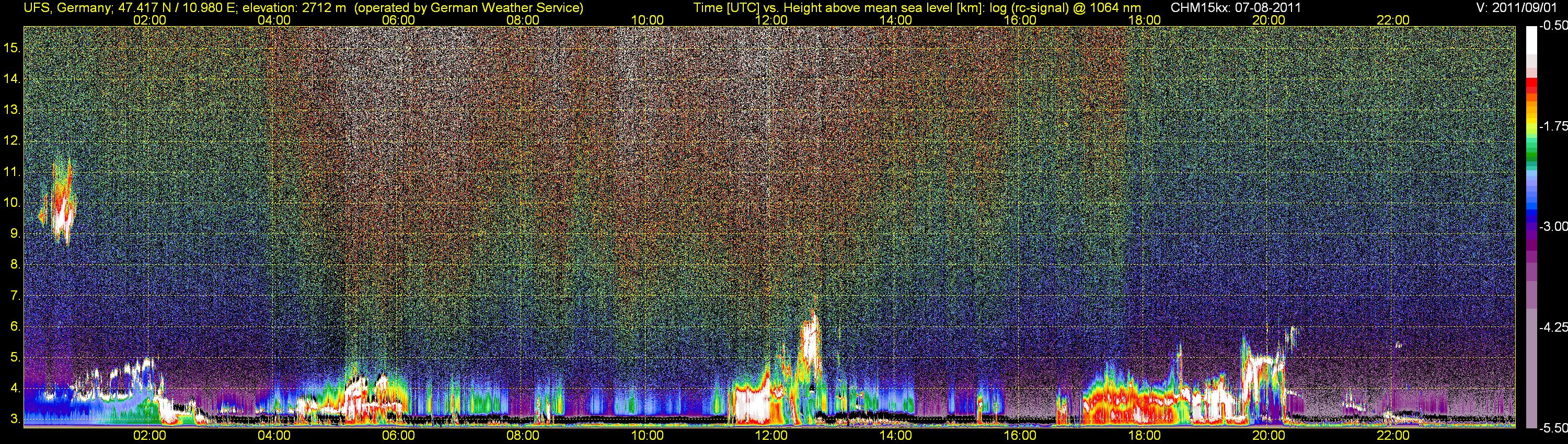
Task: Click the "7." height axis label
Action: (x=16, y=296)
